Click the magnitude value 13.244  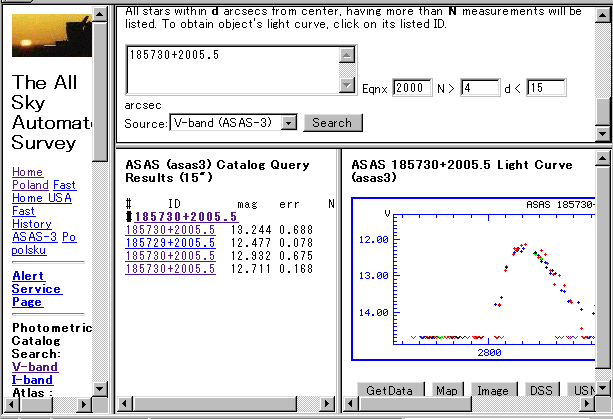(x=251, y=230)
